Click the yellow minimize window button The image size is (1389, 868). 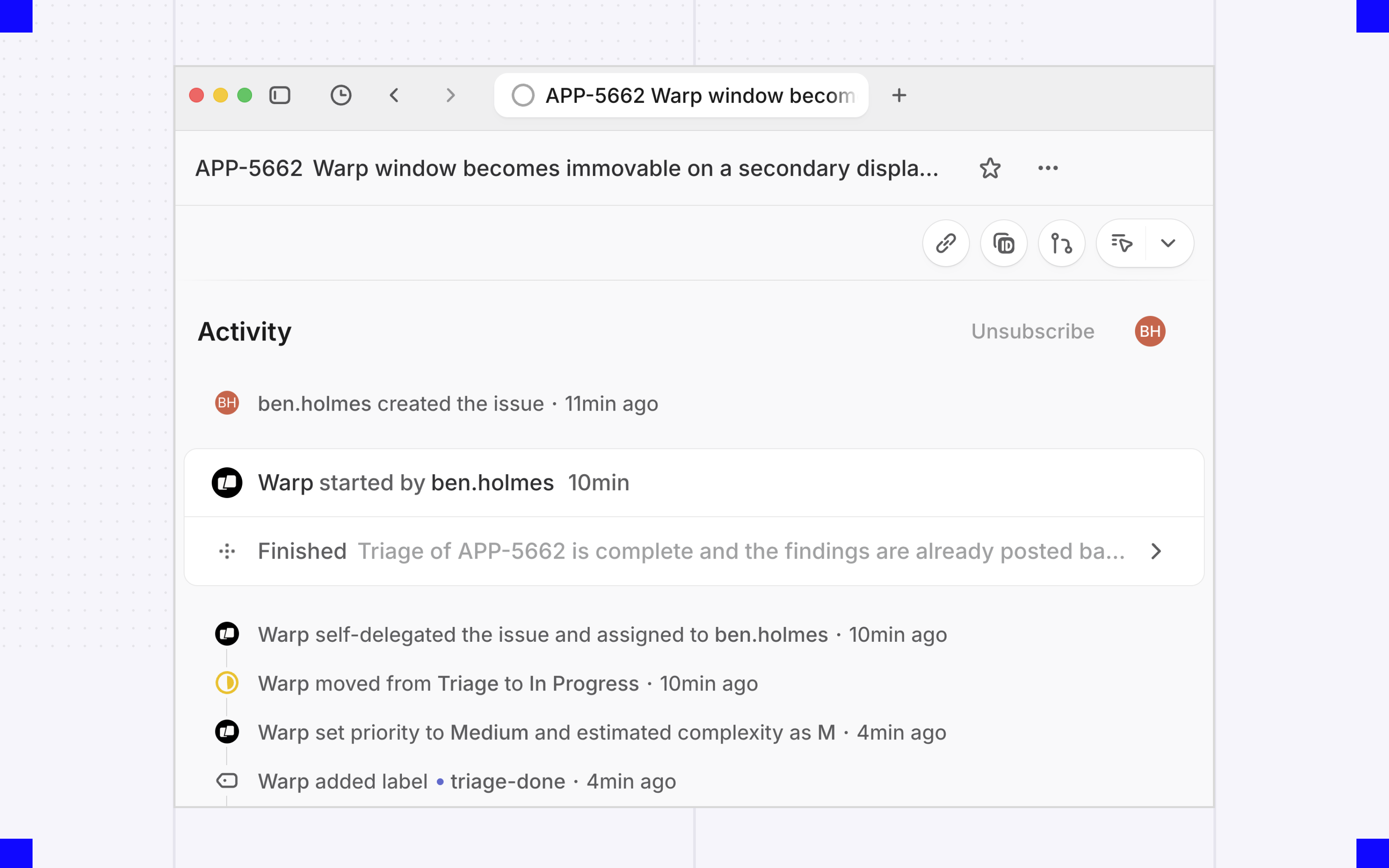[x=220, y=95]
